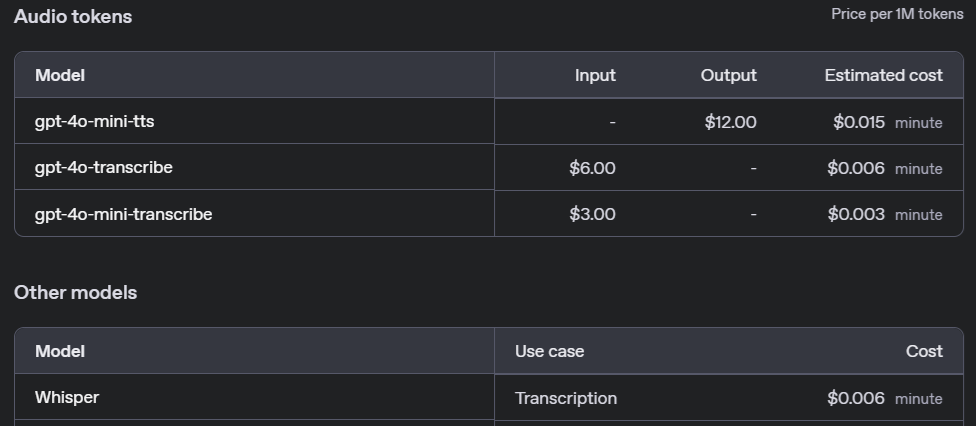Click Whisper's $0.006 per minute cost
976x426 pixels.
(x=884, y=399)
